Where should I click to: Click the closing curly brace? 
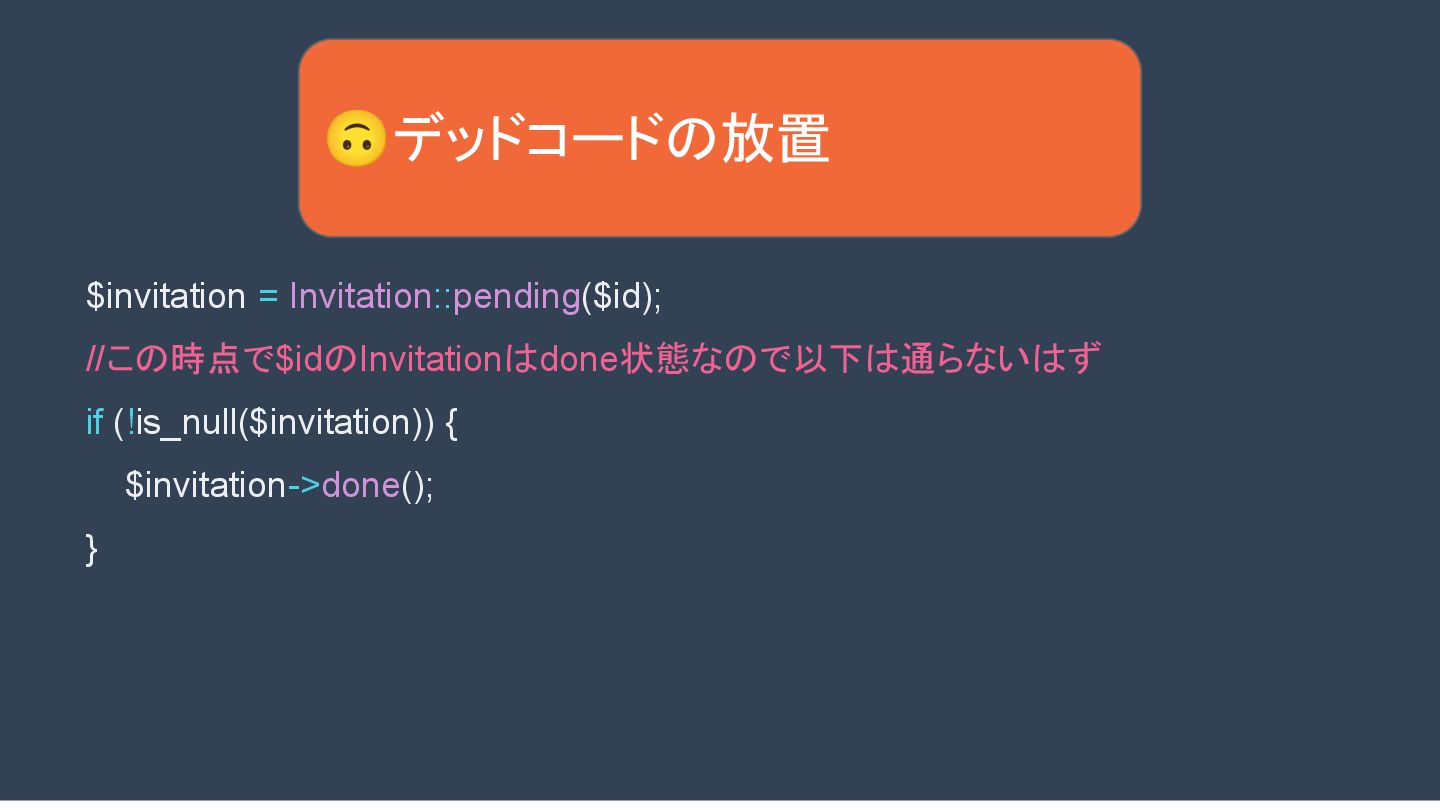coord(92,548)
